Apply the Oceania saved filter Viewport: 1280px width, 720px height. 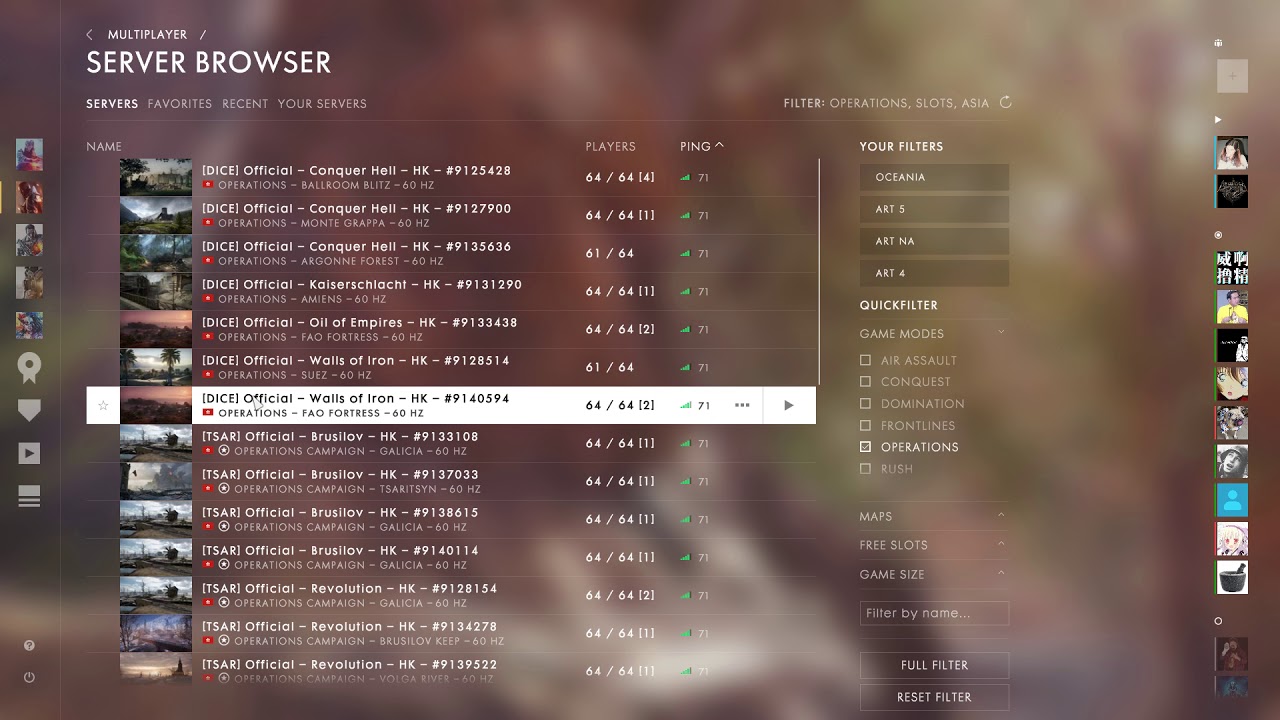pyautogui.click(x=934, y=177)
